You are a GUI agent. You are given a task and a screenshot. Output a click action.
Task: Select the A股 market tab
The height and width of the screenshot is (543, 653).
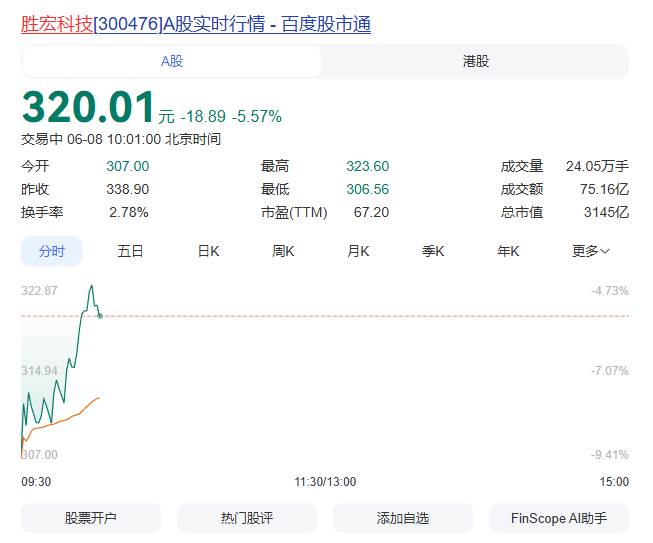(x=172, y=61)
